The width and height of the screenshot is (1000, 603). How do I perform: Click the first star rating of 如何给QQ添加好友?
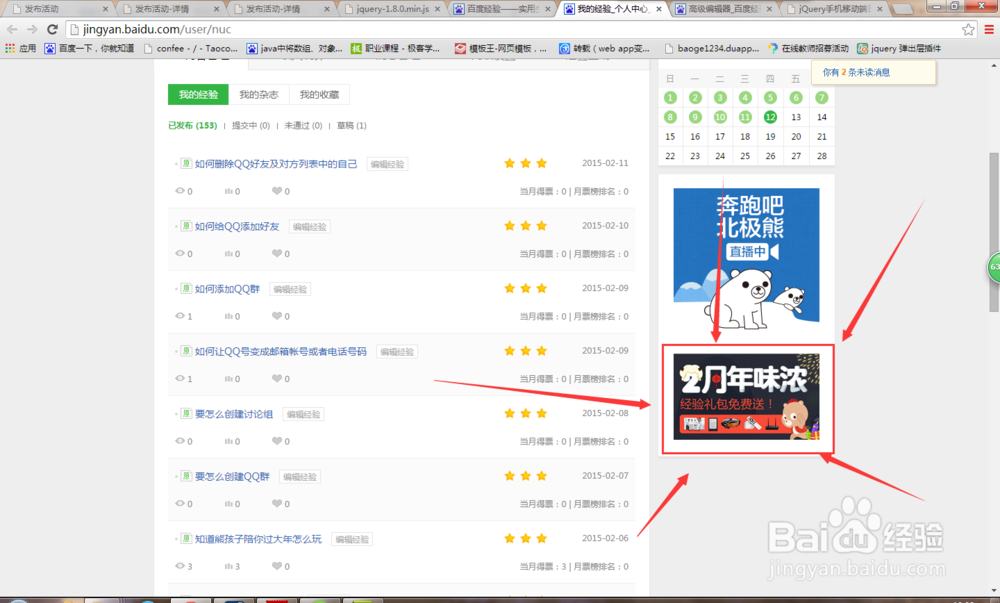[x=510, y=226]
